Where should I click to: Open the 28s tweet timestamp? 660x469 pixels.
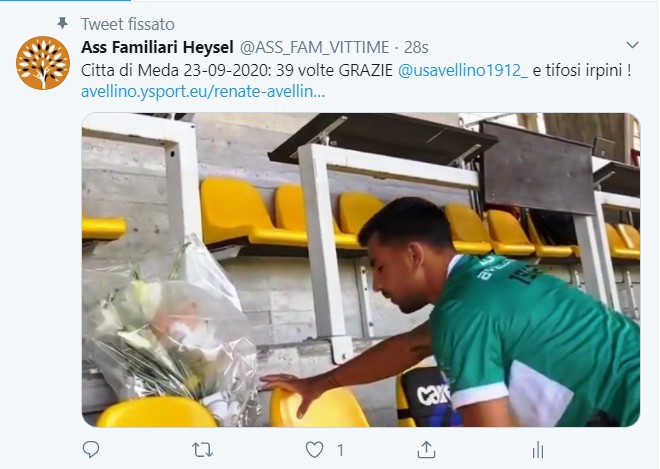[416, 48]
